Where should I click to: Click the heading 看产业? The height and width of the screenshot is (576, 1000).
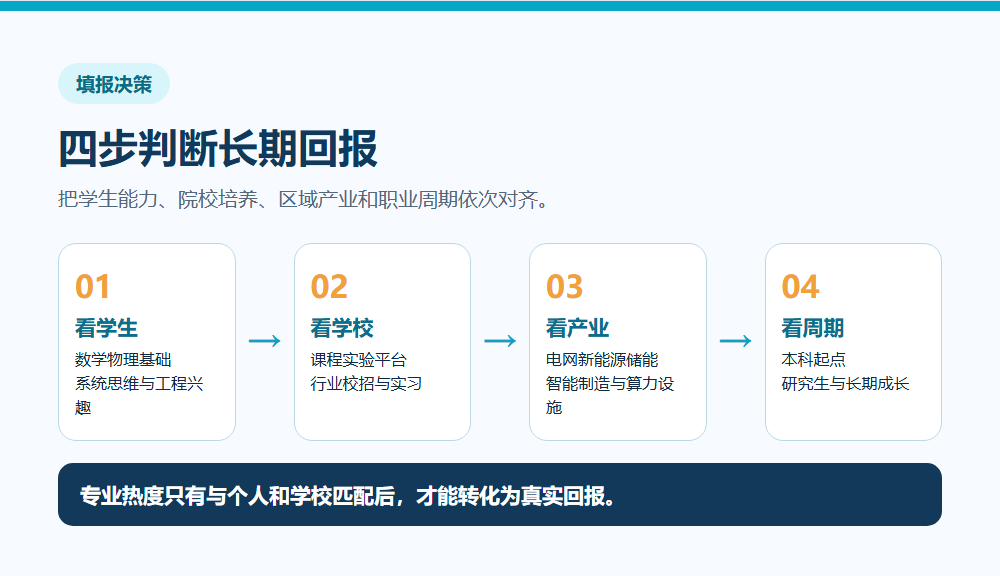point(577,328)
